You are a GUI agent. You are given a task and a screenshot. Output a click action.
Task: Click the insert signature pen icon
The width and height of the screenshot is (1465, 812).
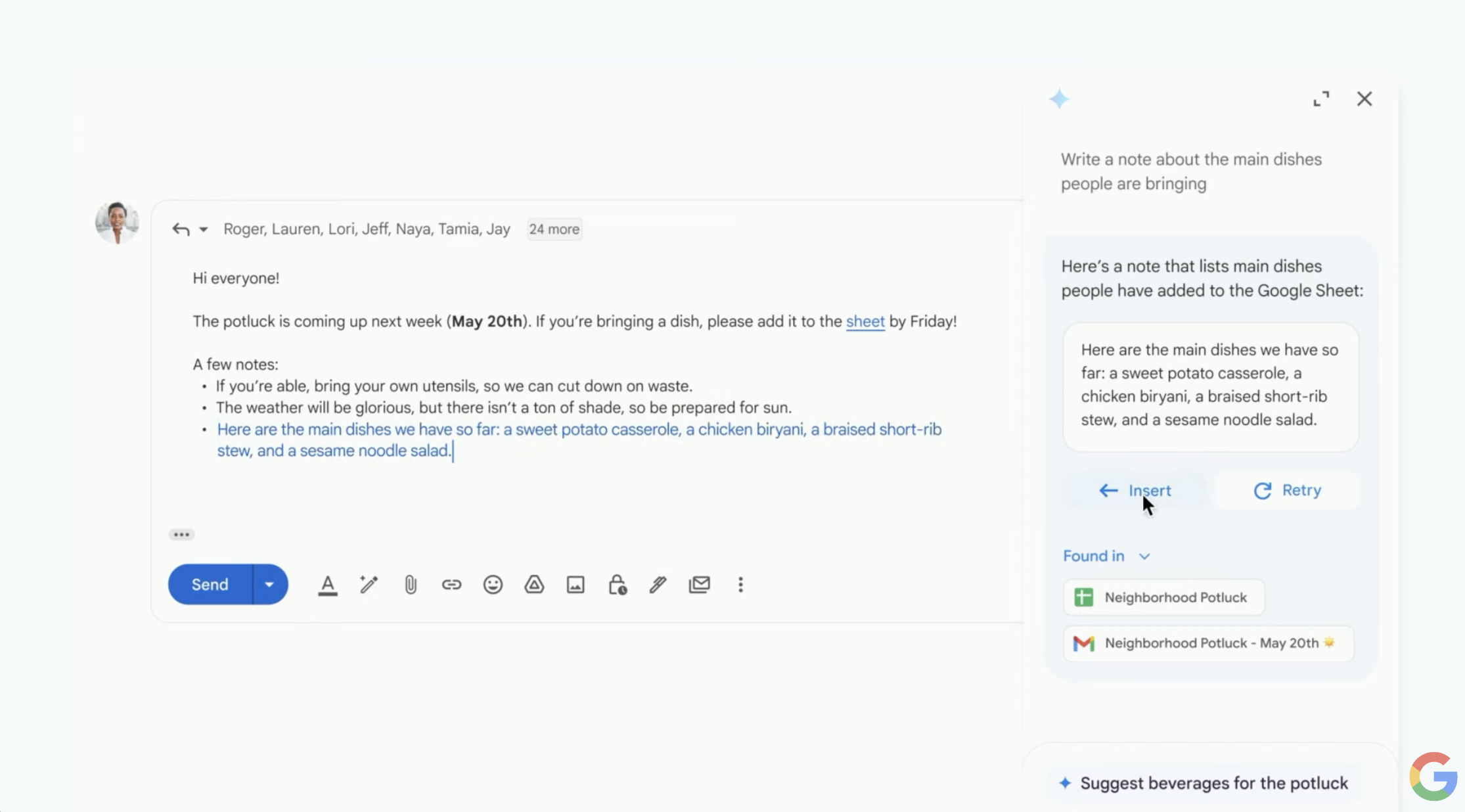658,585
